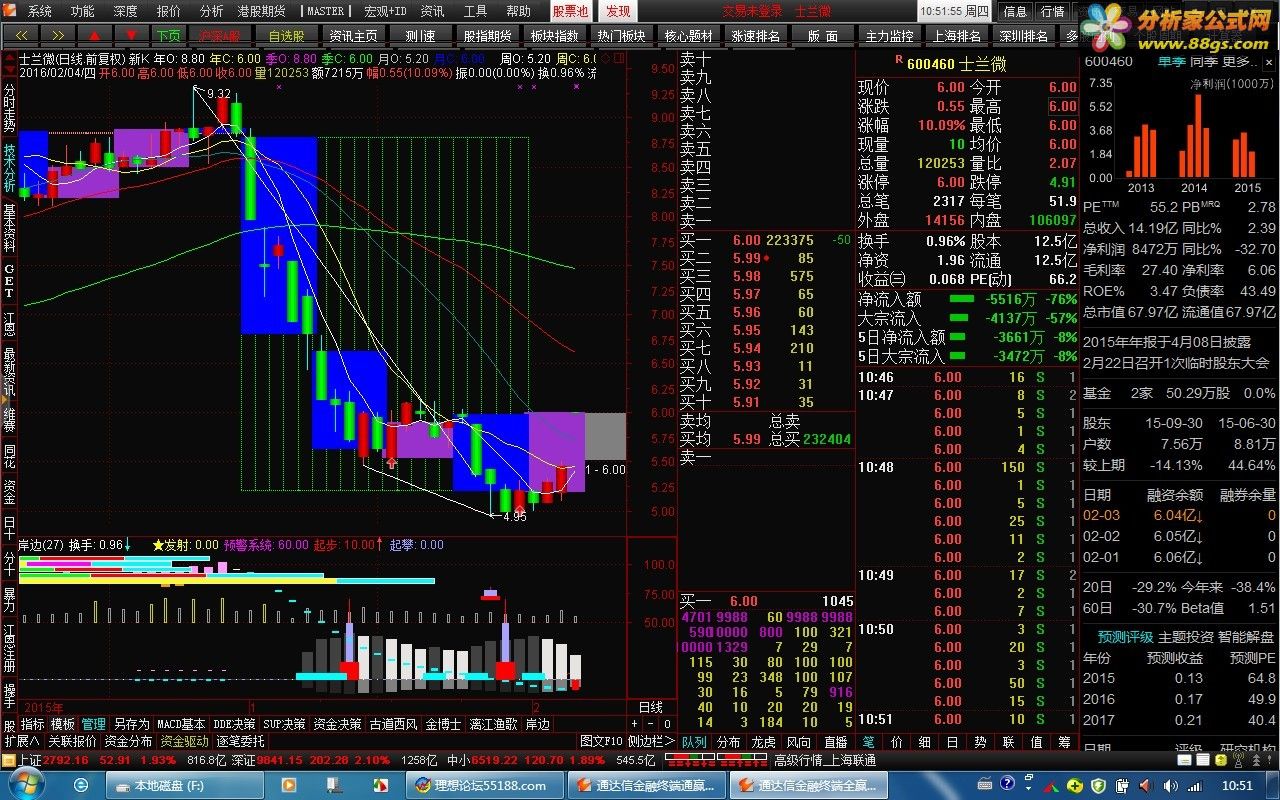Click the 发现 button
1280x800 pixels.
pos(618,11)
